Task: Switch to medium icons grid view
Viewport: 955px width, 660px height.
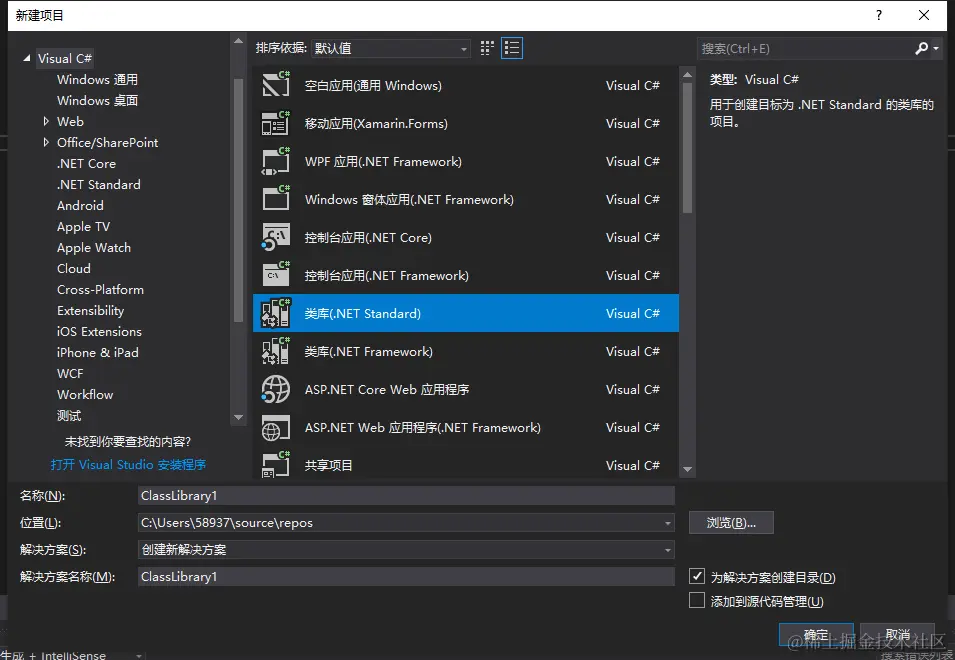Action: pos(487,48)
